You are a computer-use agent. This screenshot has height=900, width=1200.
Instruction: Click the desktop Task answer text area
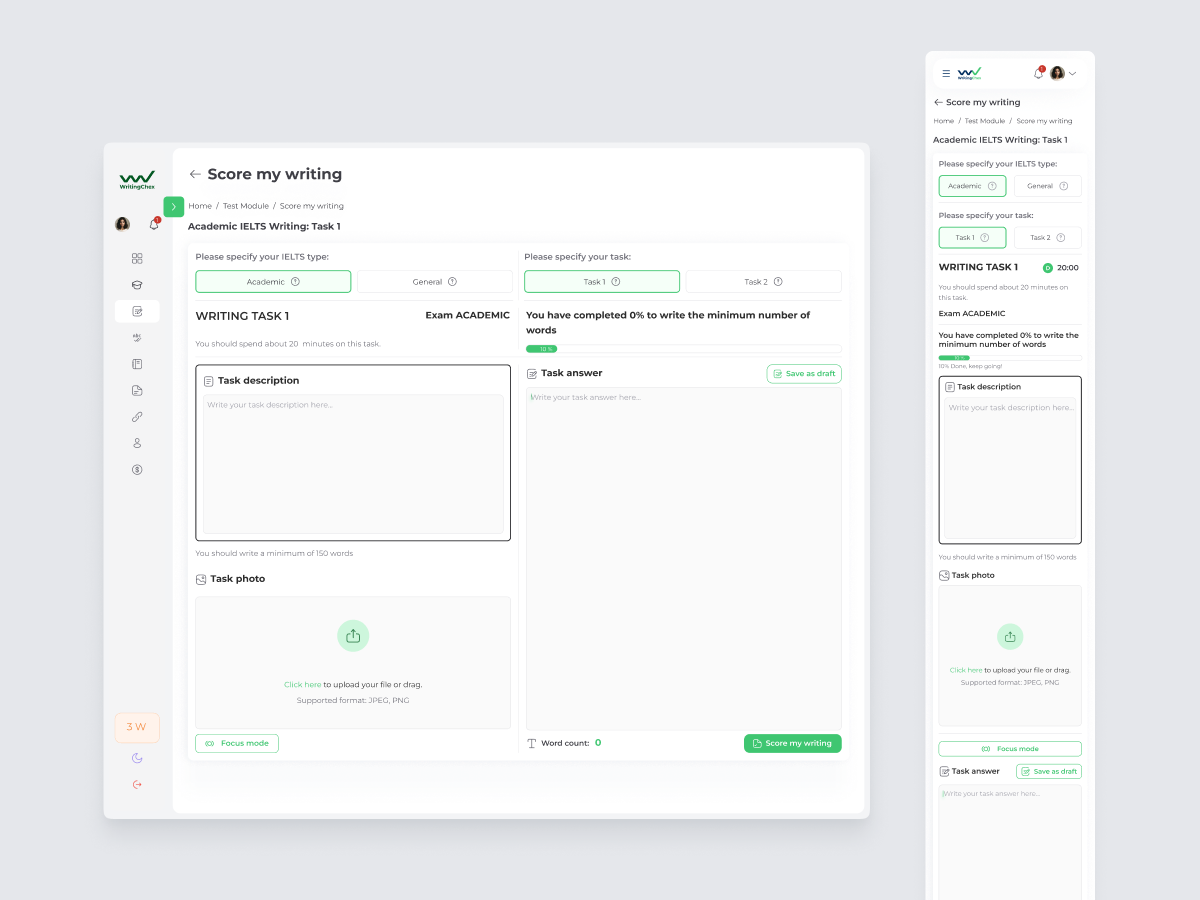pos(684,559)
